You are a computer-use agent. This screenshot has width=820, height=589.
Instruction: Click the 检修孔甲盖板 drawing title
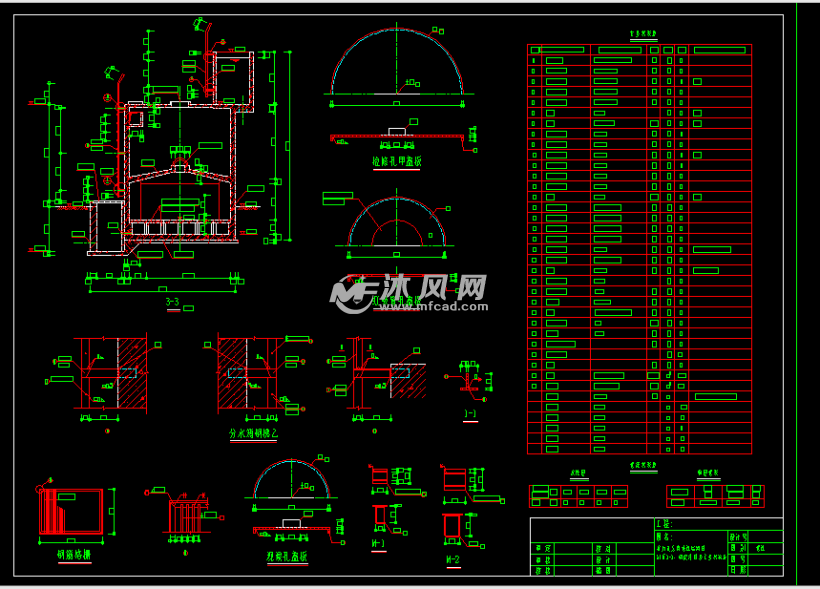tap(397, 161)
